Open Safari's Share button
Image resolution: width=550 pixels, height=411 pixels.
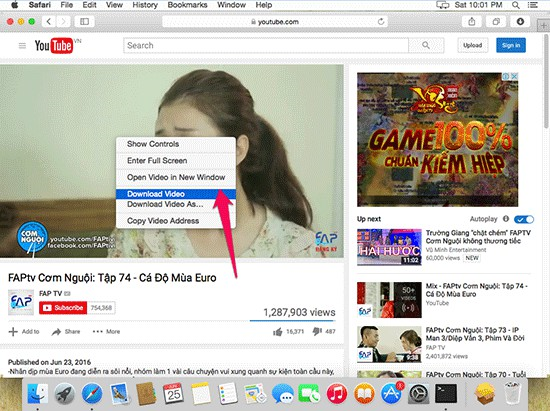pyautogui.click(x=472, y=22)
